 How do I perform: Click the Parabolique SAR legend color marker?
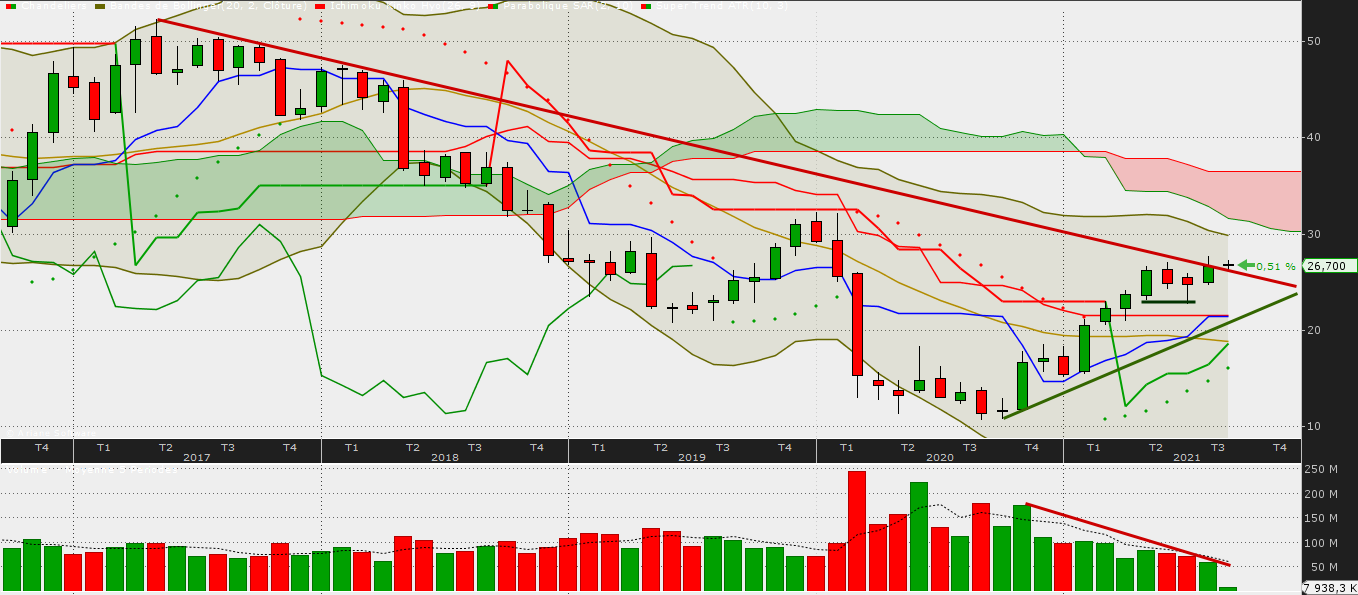(495, 5)
